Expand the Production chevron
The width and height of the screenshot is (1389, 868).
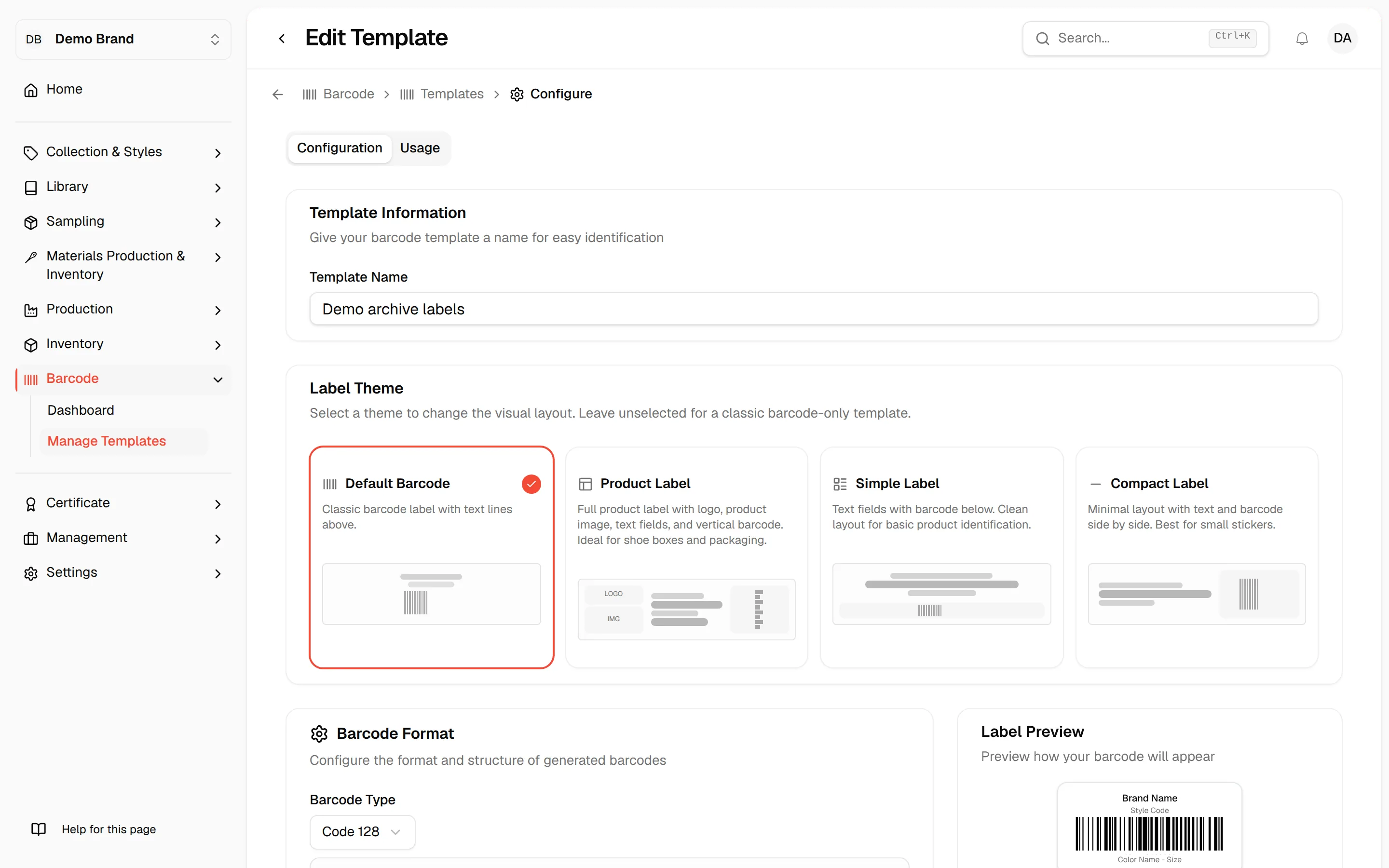[218, 310]
